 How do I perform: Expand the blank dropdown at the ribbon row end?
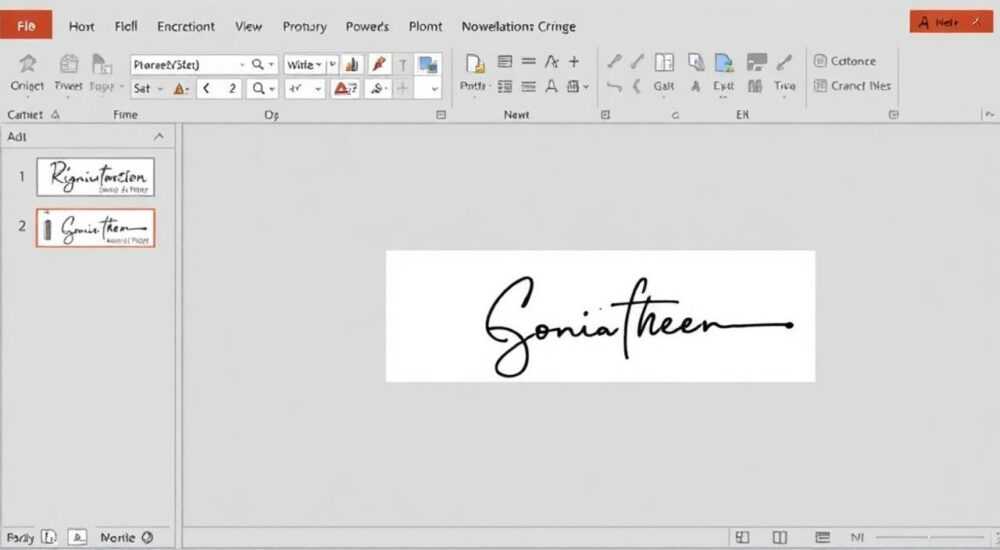click(x=427, y=89)
